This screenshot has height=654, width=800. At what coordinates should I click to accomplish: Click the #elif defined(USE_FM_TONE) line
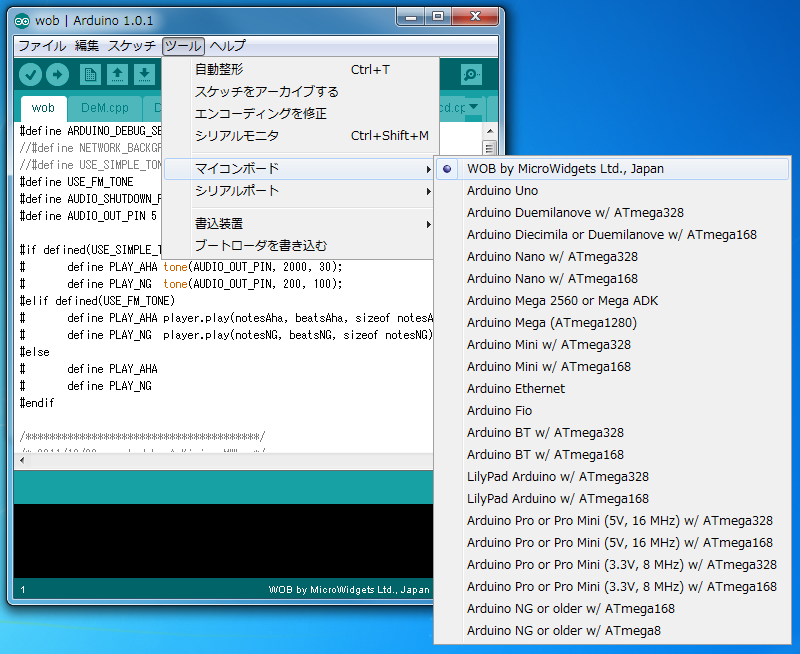97,301
